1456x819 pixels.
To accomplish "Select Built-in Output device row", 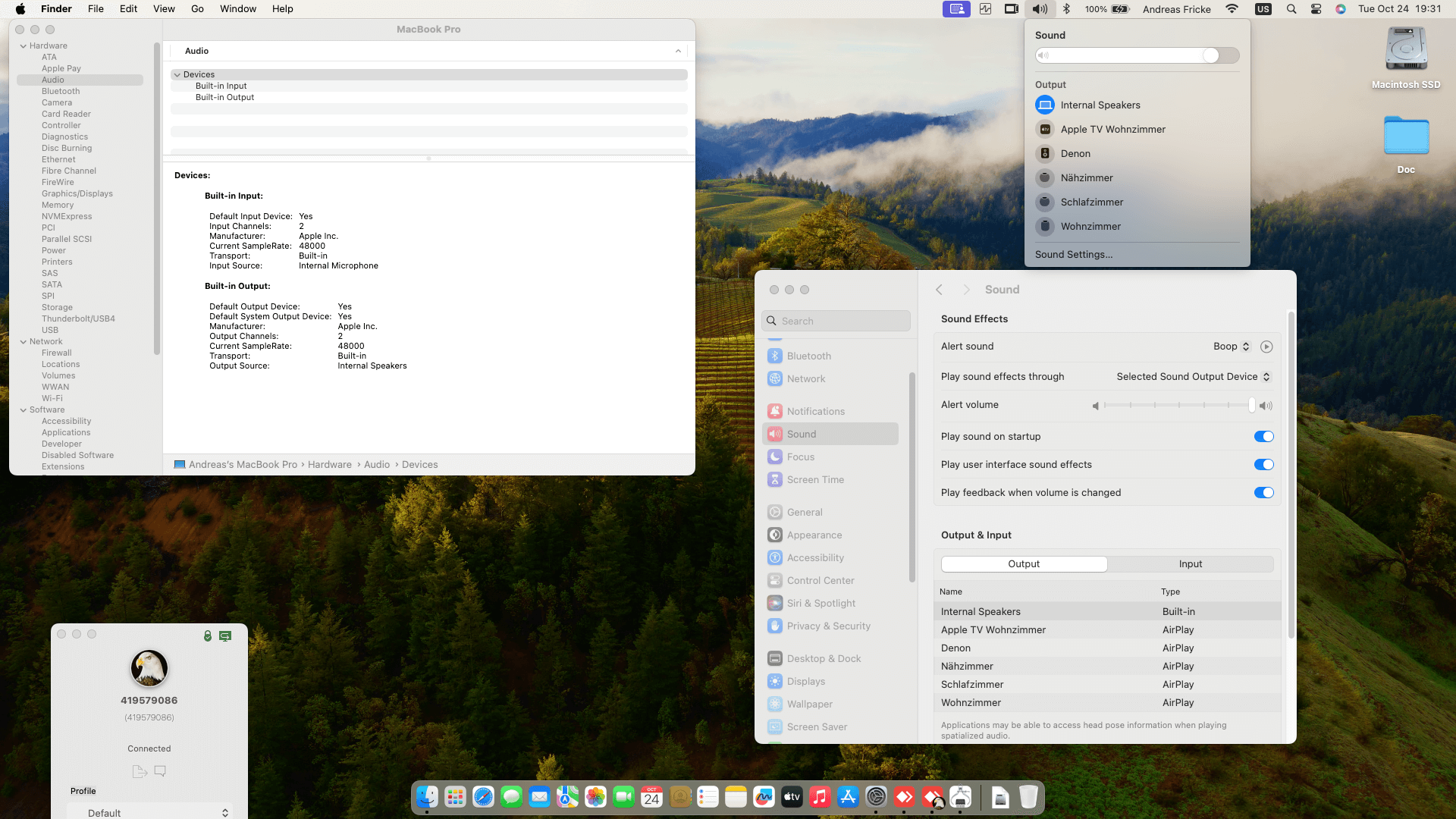I will click(429, 98).
